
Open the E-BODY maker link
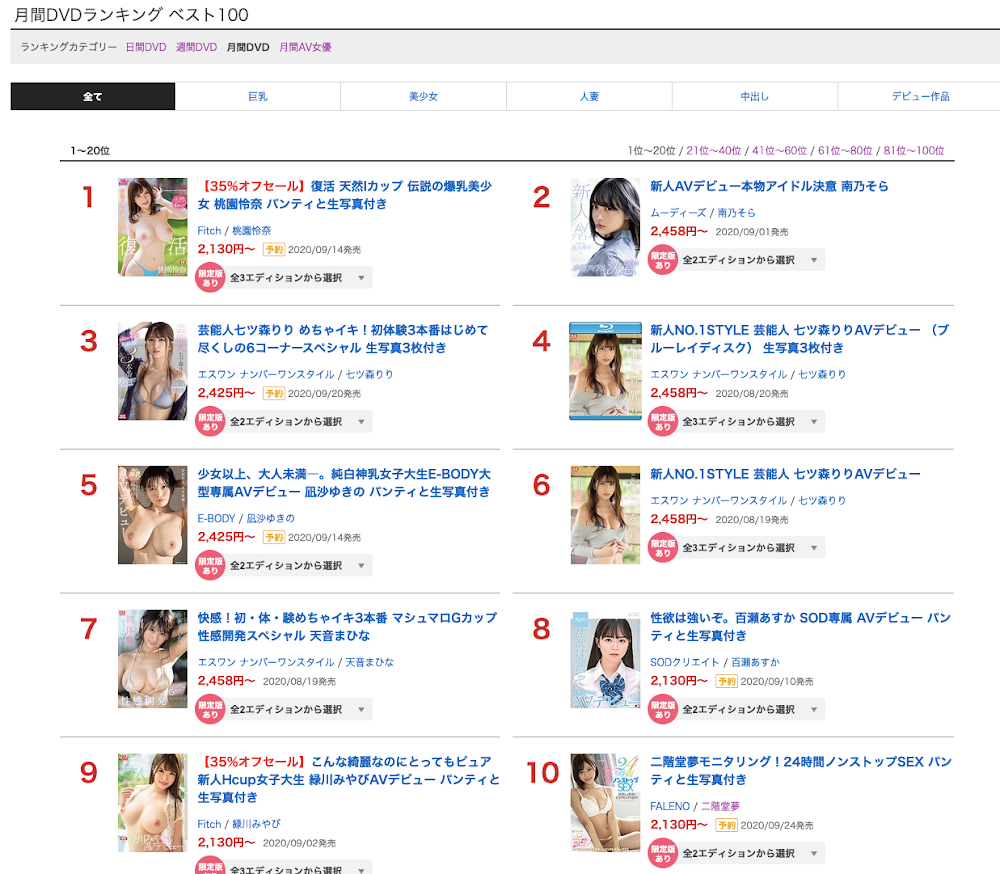pyautogui.click(x=216, y=519)
